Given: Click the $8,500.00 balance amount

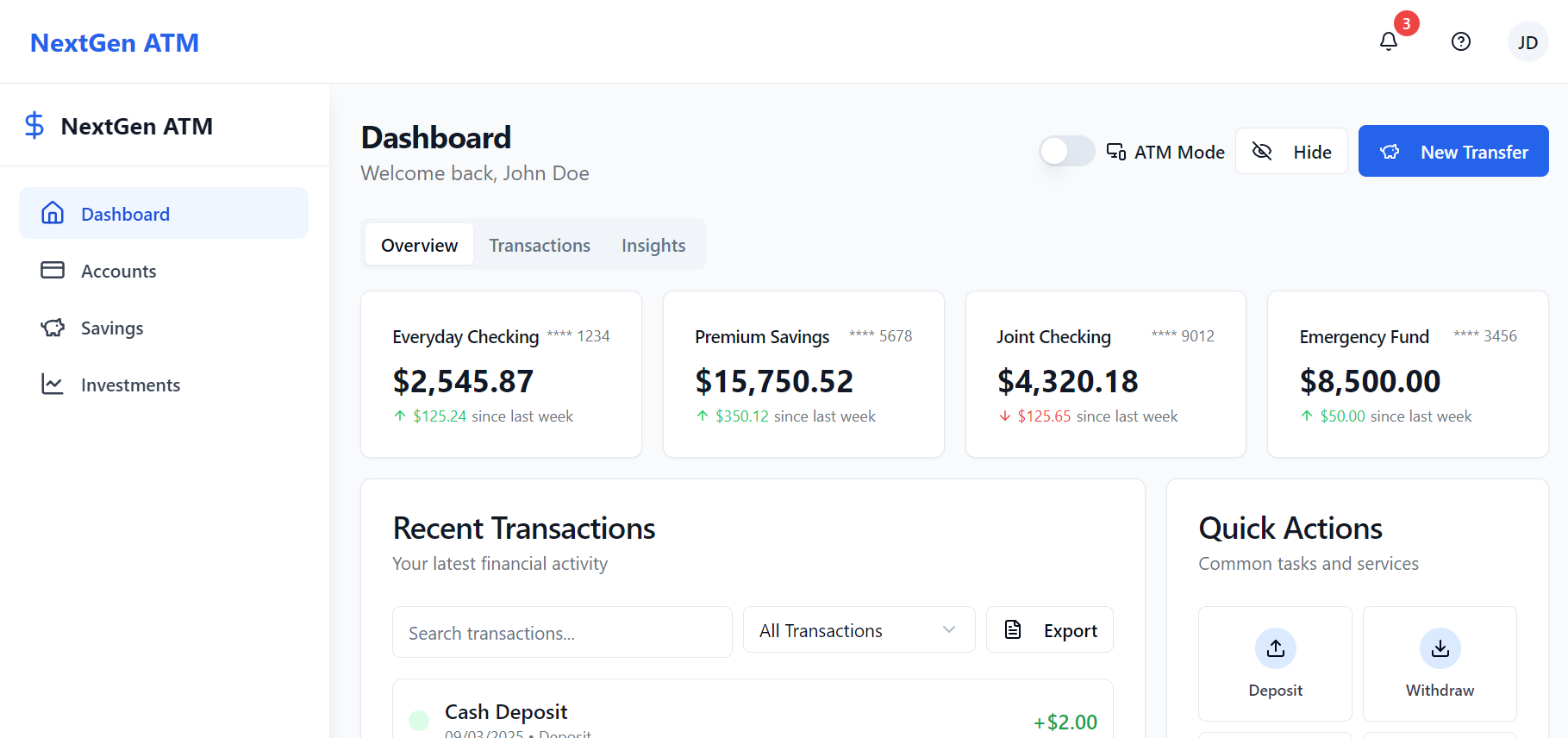Looking at the screenshot, I should tap(1370, 380).
